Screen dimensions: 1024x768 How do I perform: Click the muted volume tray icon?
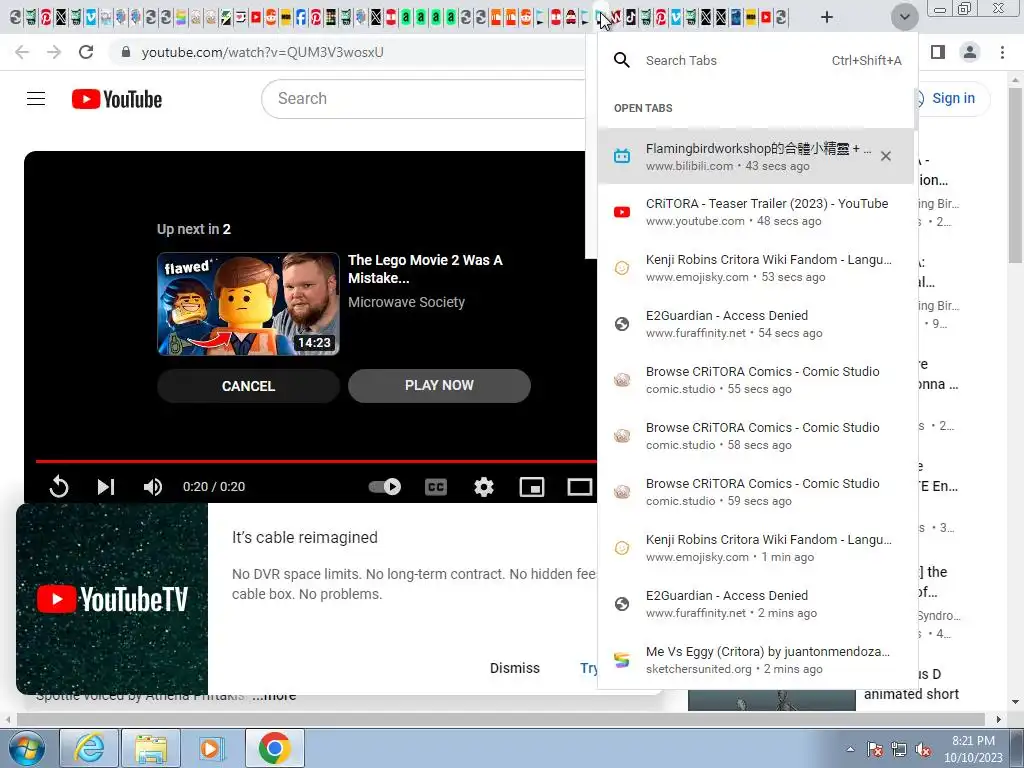click(x=923, y=750)
